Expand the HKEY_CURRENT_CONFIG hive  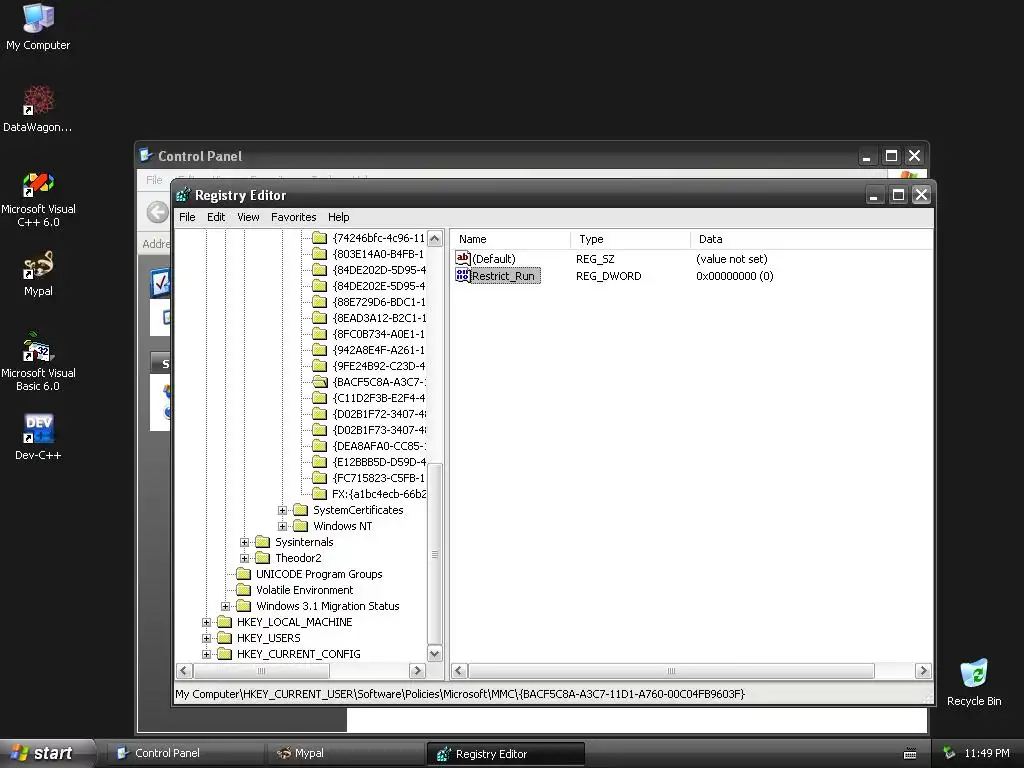[206, 654]
